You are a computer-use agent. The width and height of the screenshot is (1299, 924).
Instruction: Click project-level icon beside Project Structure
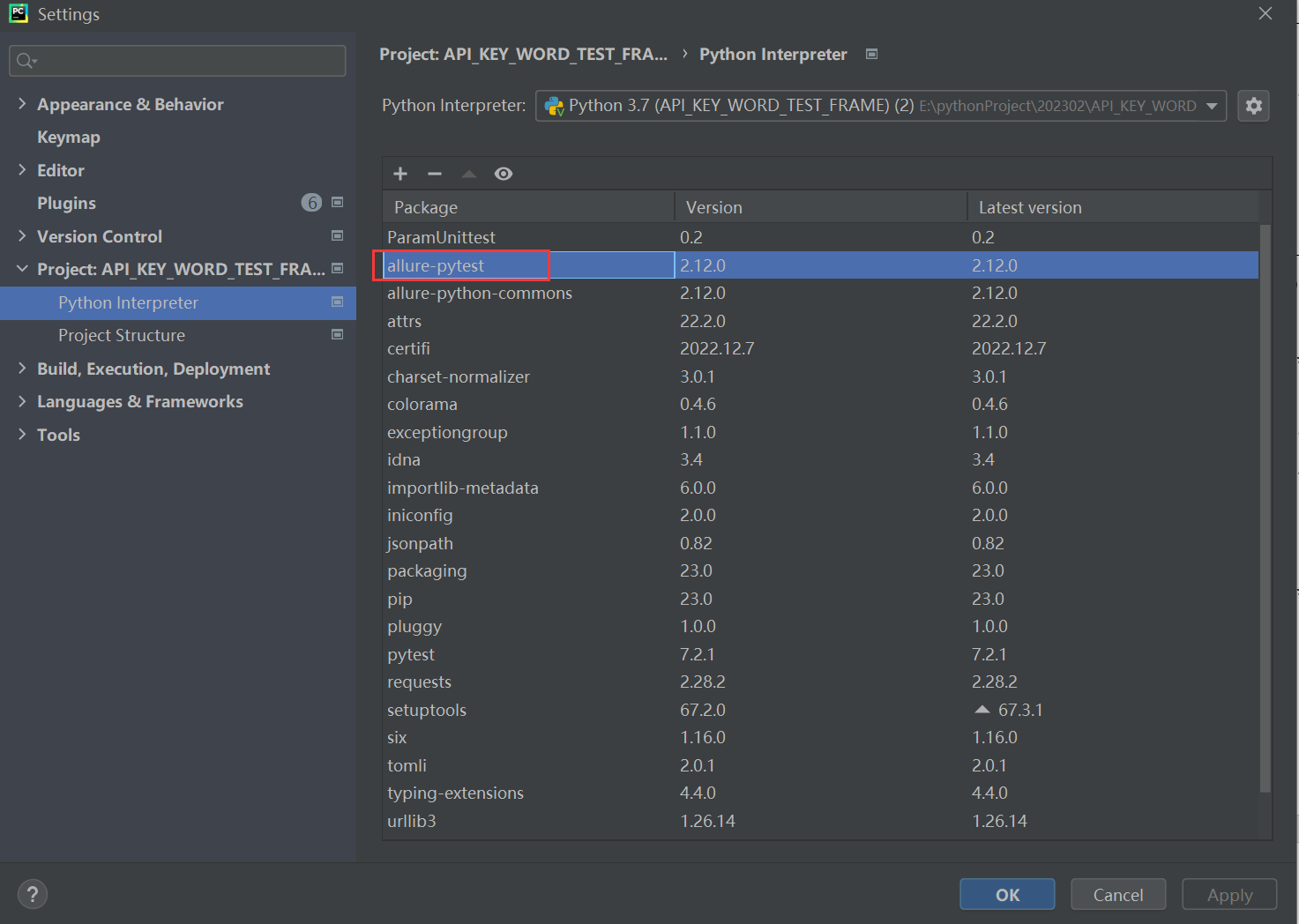pos(337,335)
